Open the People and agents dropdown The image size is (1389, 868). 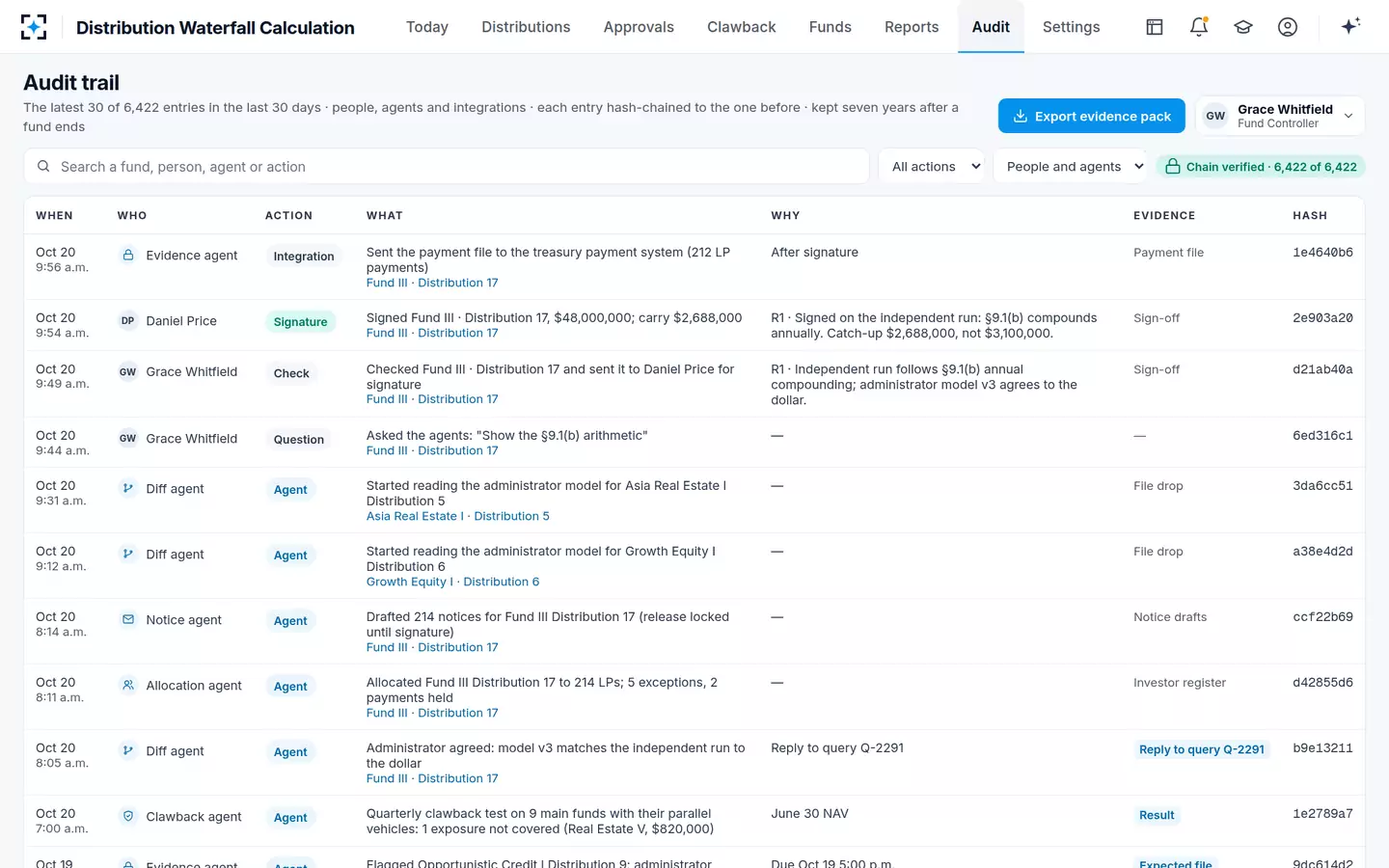pyautogui.click(x=1070, y=167)
